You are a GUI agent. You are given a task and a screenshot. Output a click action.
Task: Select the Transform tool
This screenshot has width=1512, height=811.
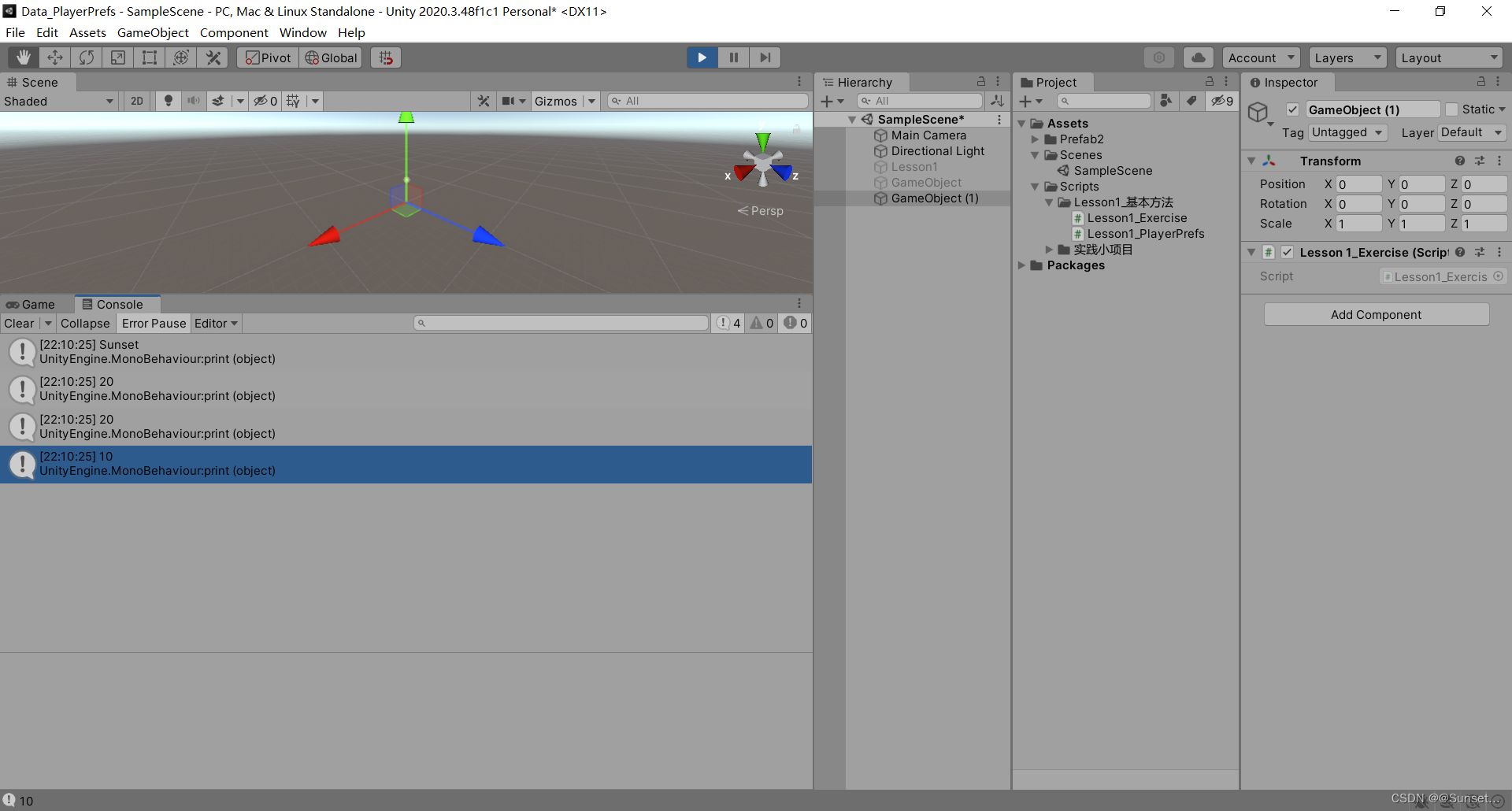[181, 57]
